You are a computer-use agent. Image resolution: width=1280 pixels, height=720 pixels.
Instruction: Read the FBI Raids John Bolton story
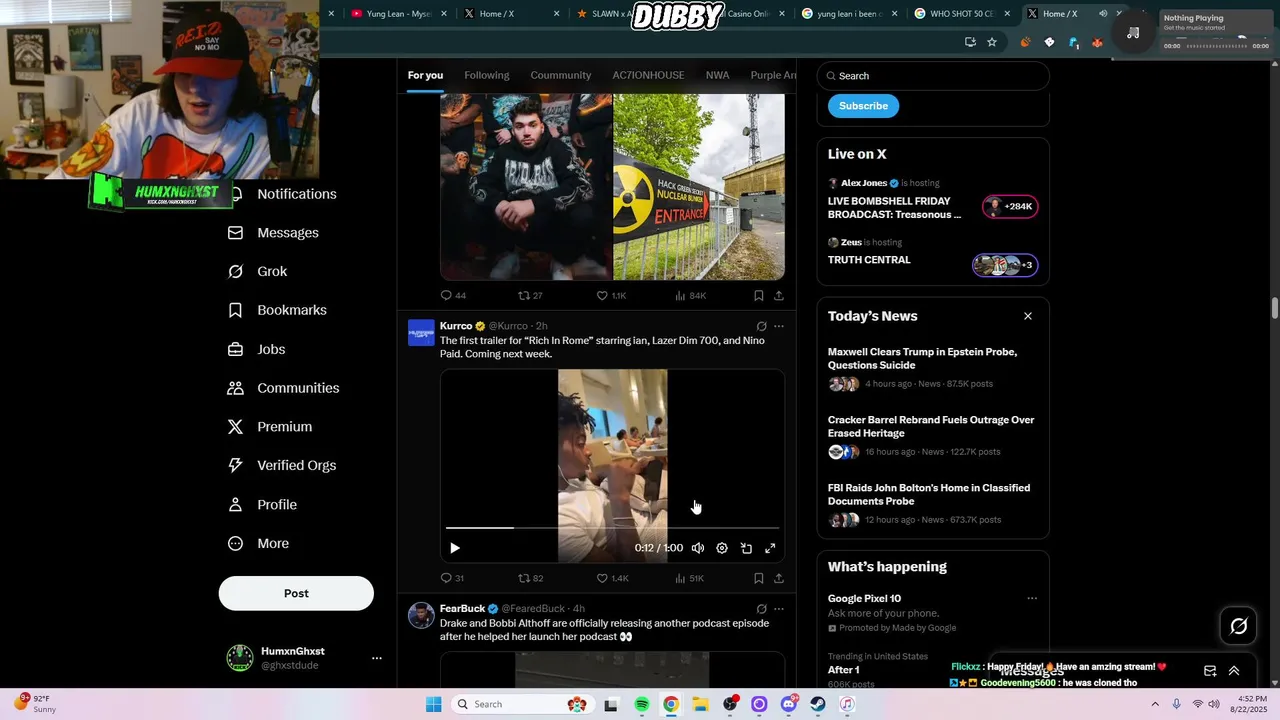coord(932,503)
